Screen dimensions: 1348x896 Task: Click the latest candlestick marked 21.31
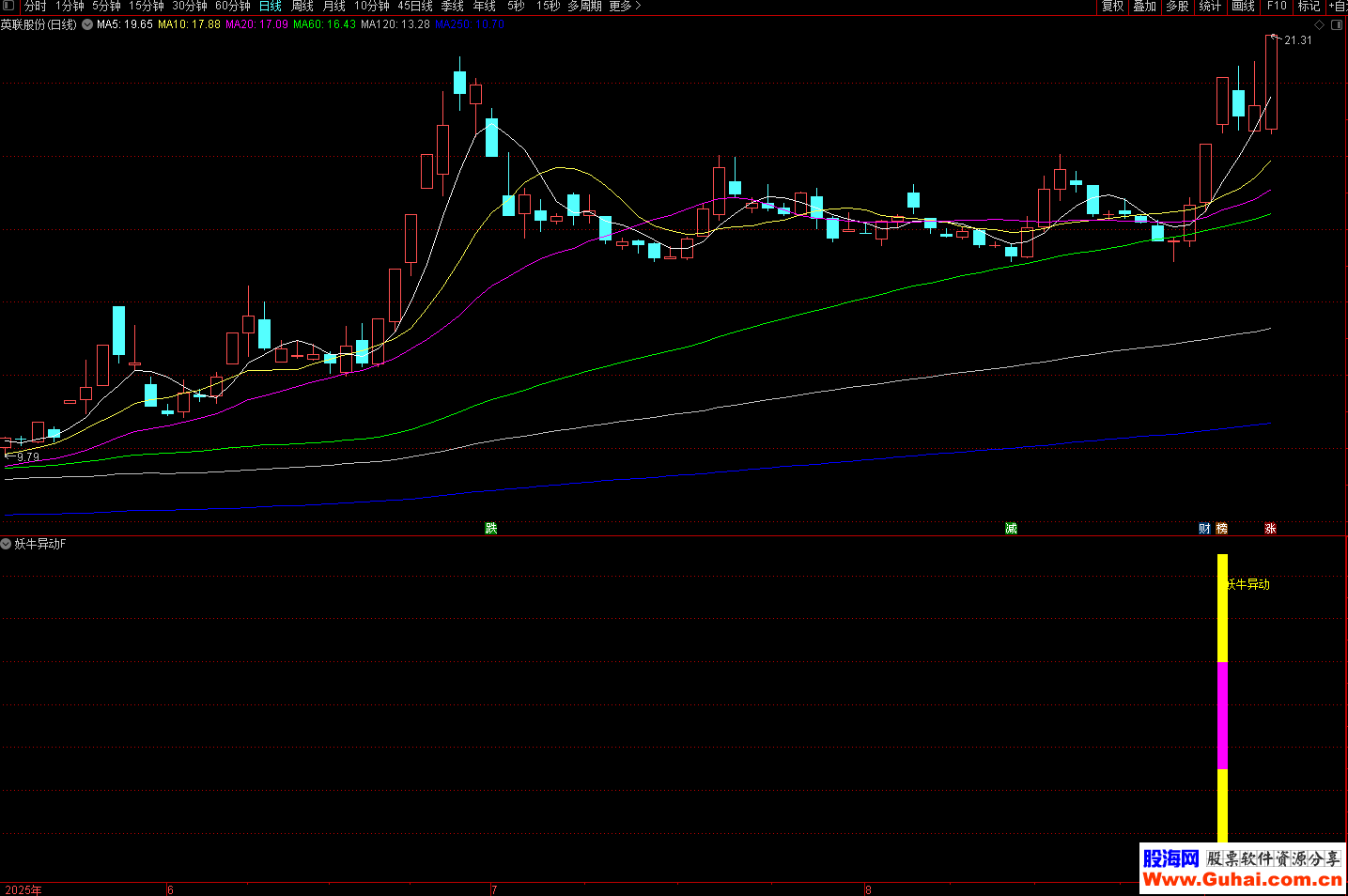[x=1271, y=83]
